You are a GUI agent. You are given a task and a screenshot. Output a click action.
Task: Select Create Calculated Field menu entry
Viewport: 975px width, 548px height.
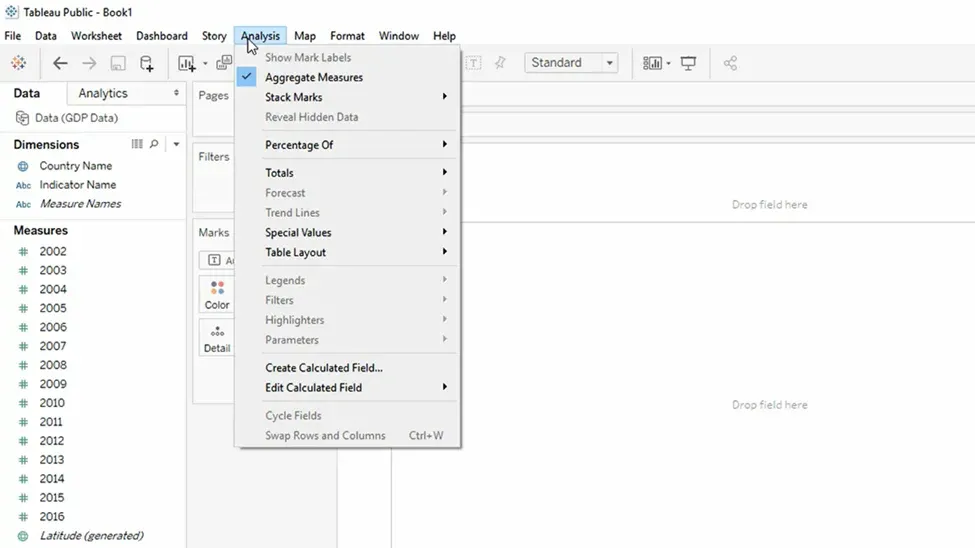coord(323,368)
